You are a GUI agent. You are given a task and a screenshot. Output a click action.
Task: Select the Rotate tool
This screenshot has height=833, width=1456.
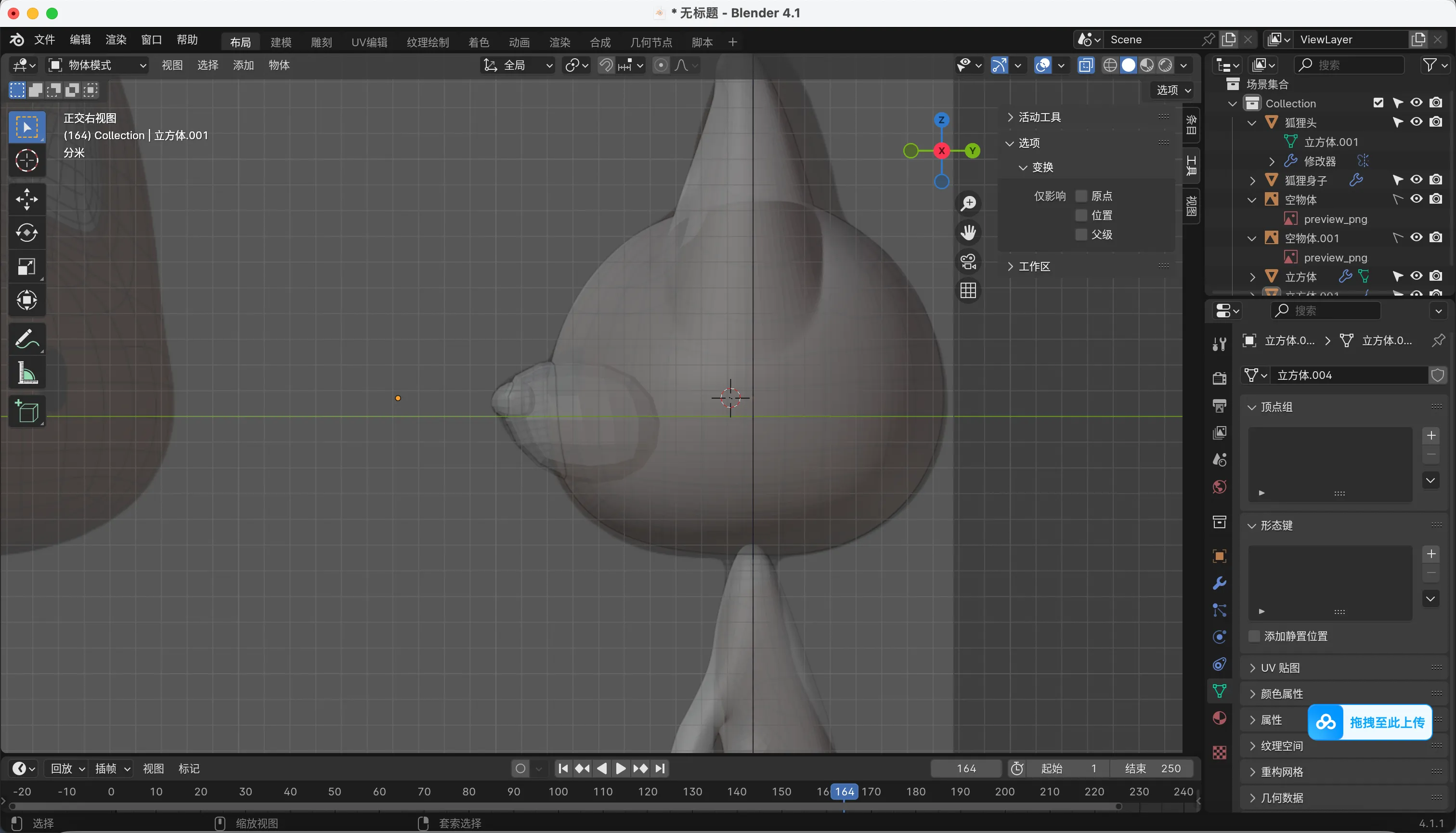pyautogui.click(x=27, y=233)
